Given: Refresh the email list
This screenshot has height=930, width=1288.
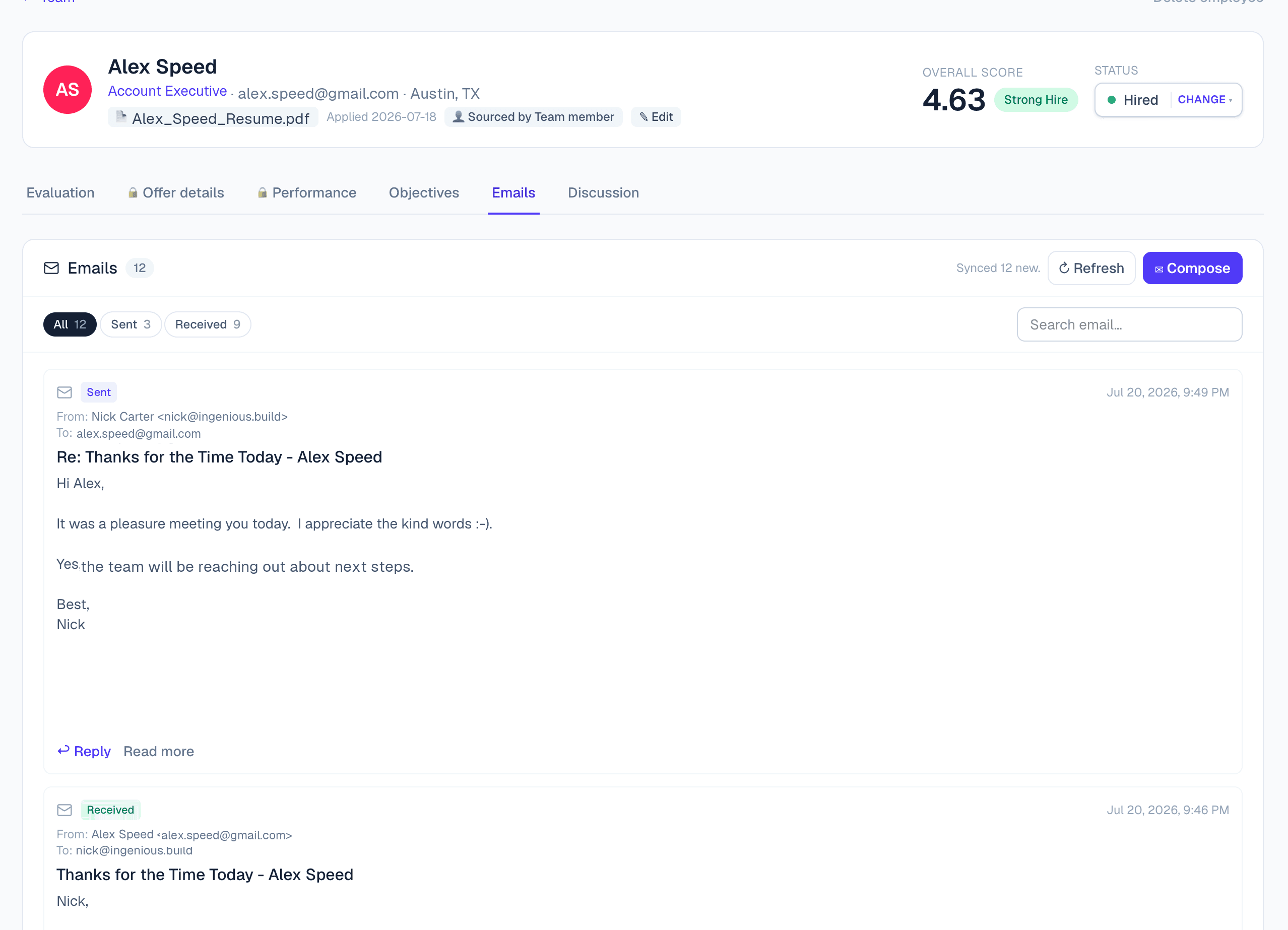Looking at the screenshot, I should [x=1091, y=268].
